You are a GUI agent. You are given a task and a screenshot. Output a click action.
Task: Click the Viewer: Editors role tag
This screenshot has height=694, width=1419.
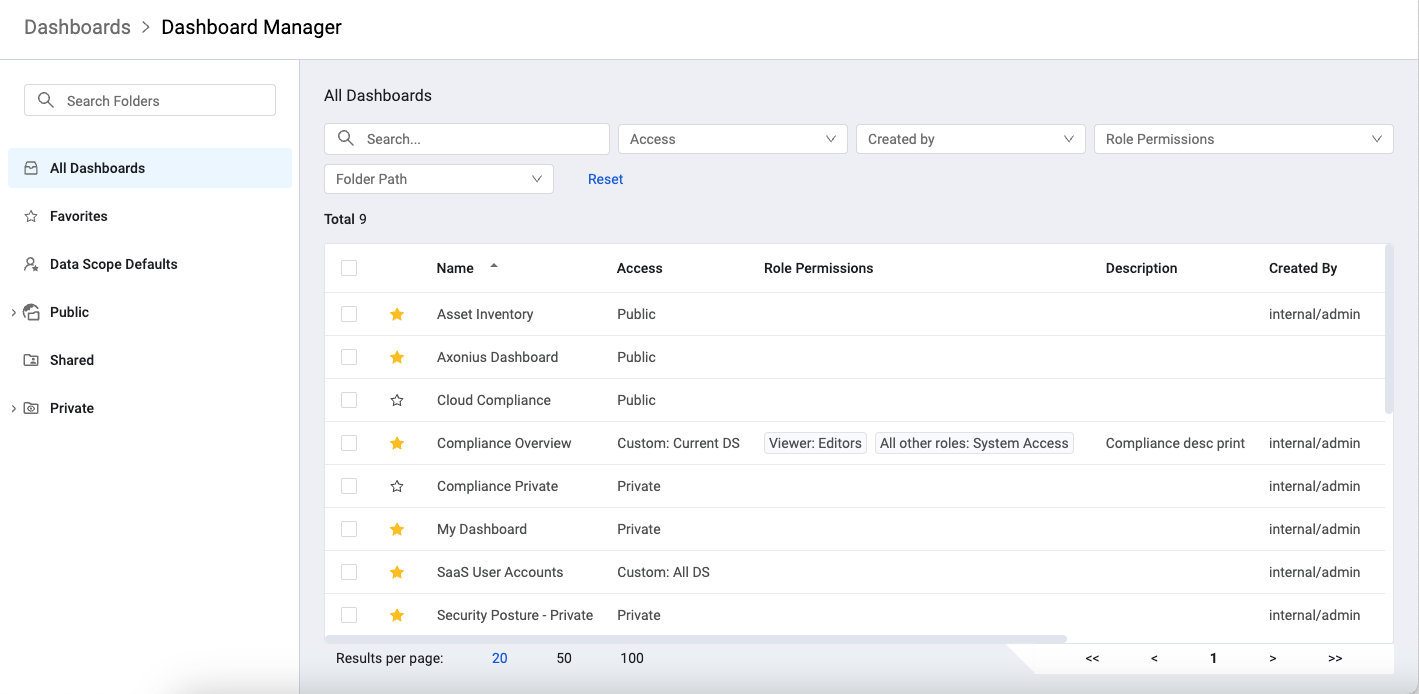point(815,443)
